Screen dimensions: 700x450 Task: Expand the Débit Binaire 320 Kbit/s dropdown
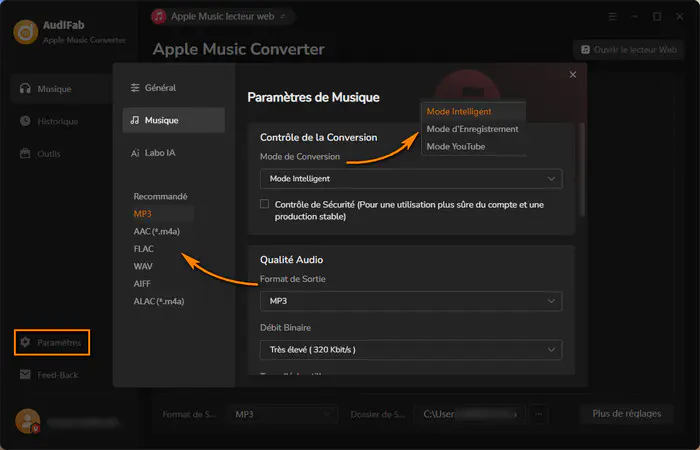pos(411,350)
